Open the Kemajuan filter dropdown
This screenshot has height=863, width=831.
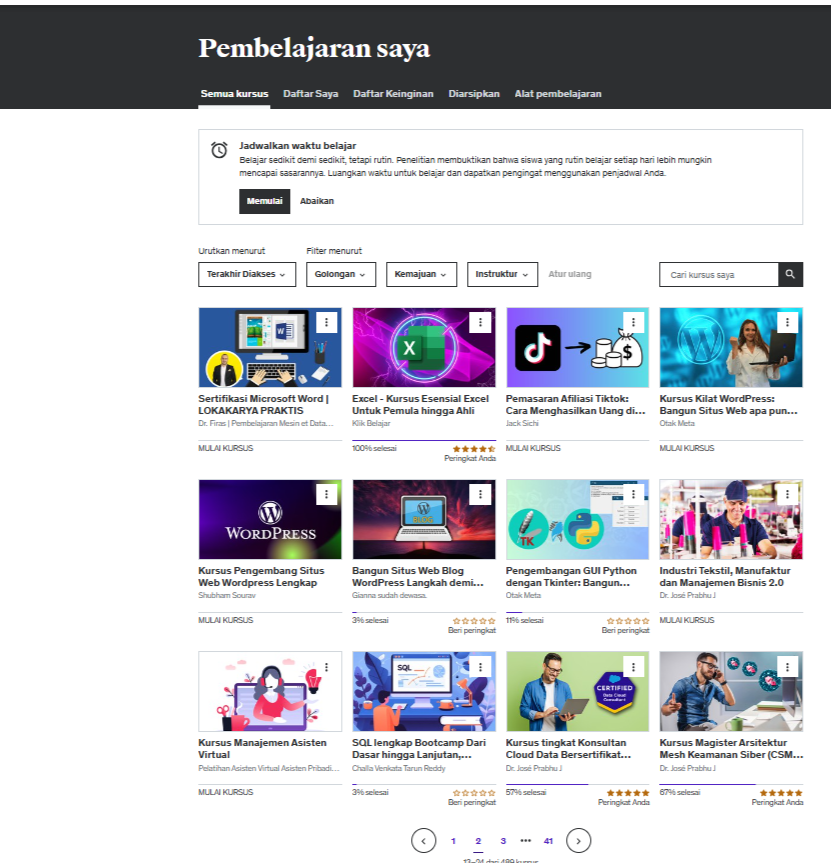pyautogui.click(x=420, y=274)
